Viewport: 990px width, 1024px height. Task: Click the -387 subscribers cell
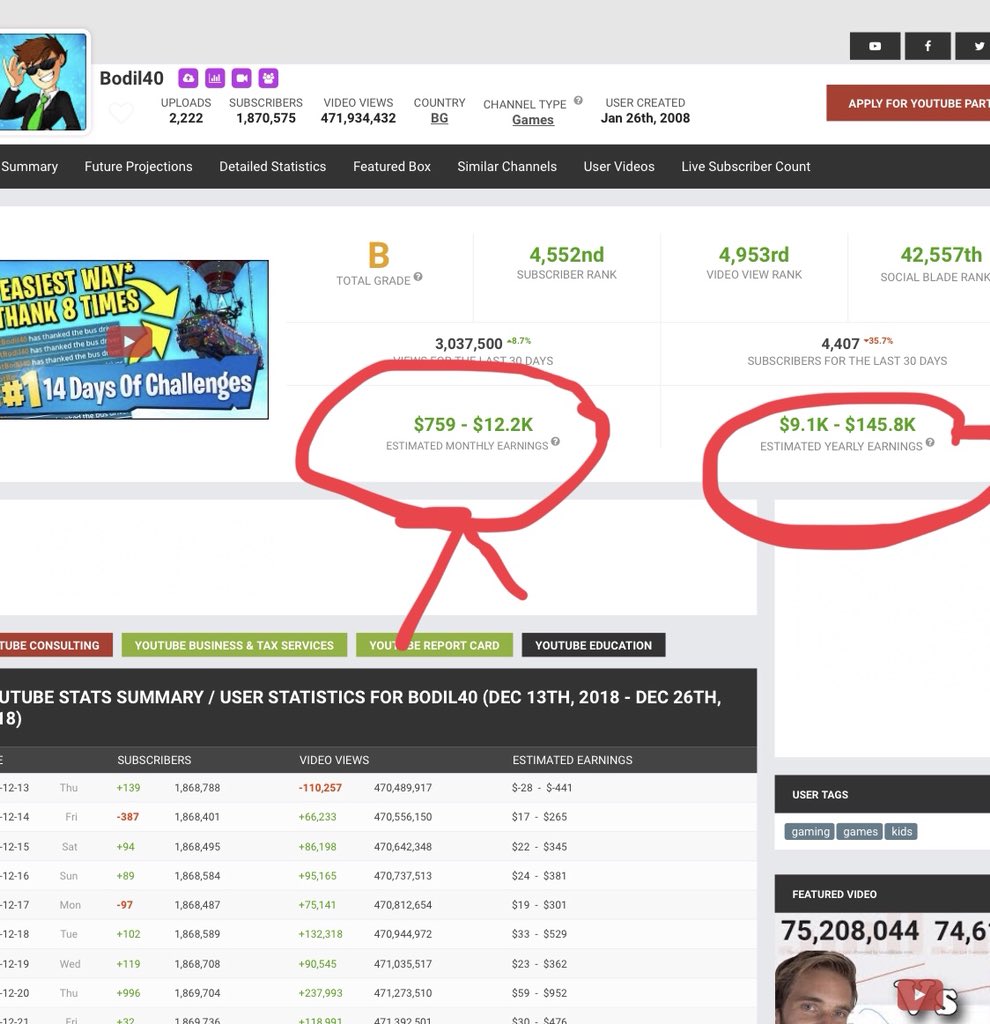pyautogui.click(x=127, y=817)
